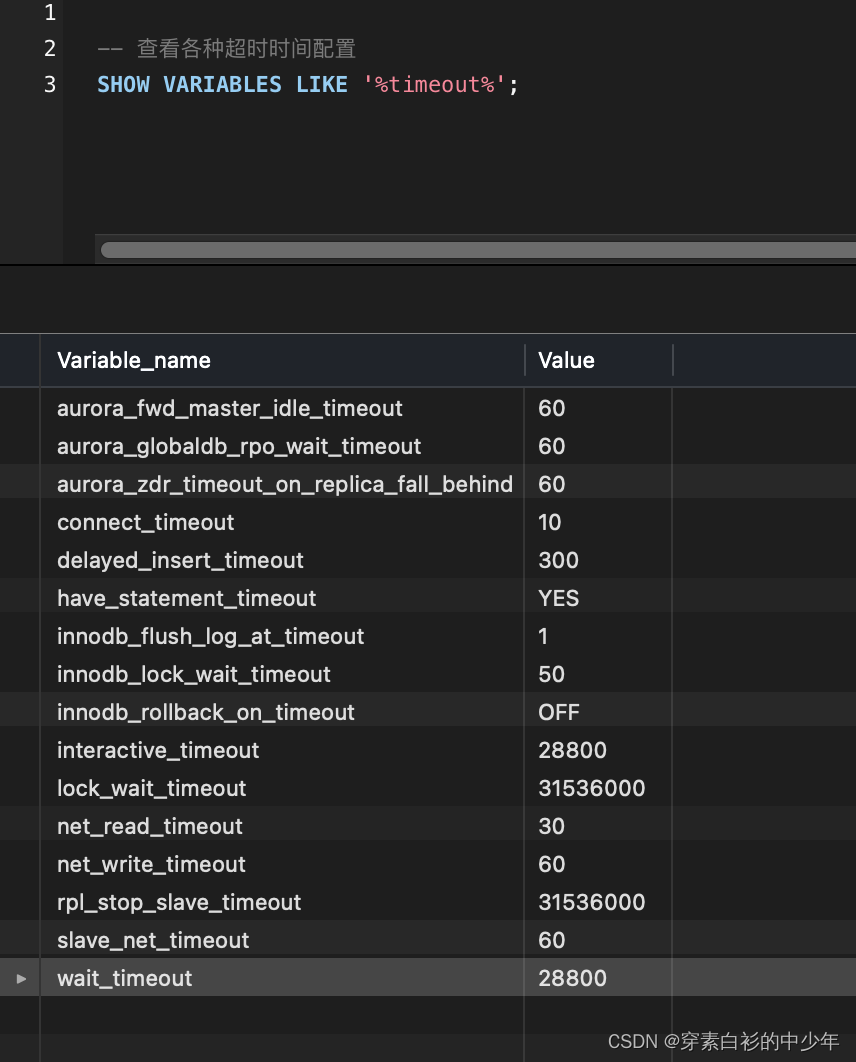
Task: Click value 30 of net_read_timeout
Action: point(551,826)
